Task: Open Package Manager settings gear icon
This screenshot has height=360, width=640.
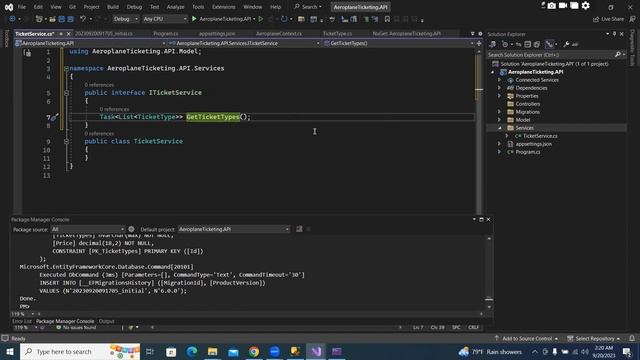Action: [x=131, y=229]
